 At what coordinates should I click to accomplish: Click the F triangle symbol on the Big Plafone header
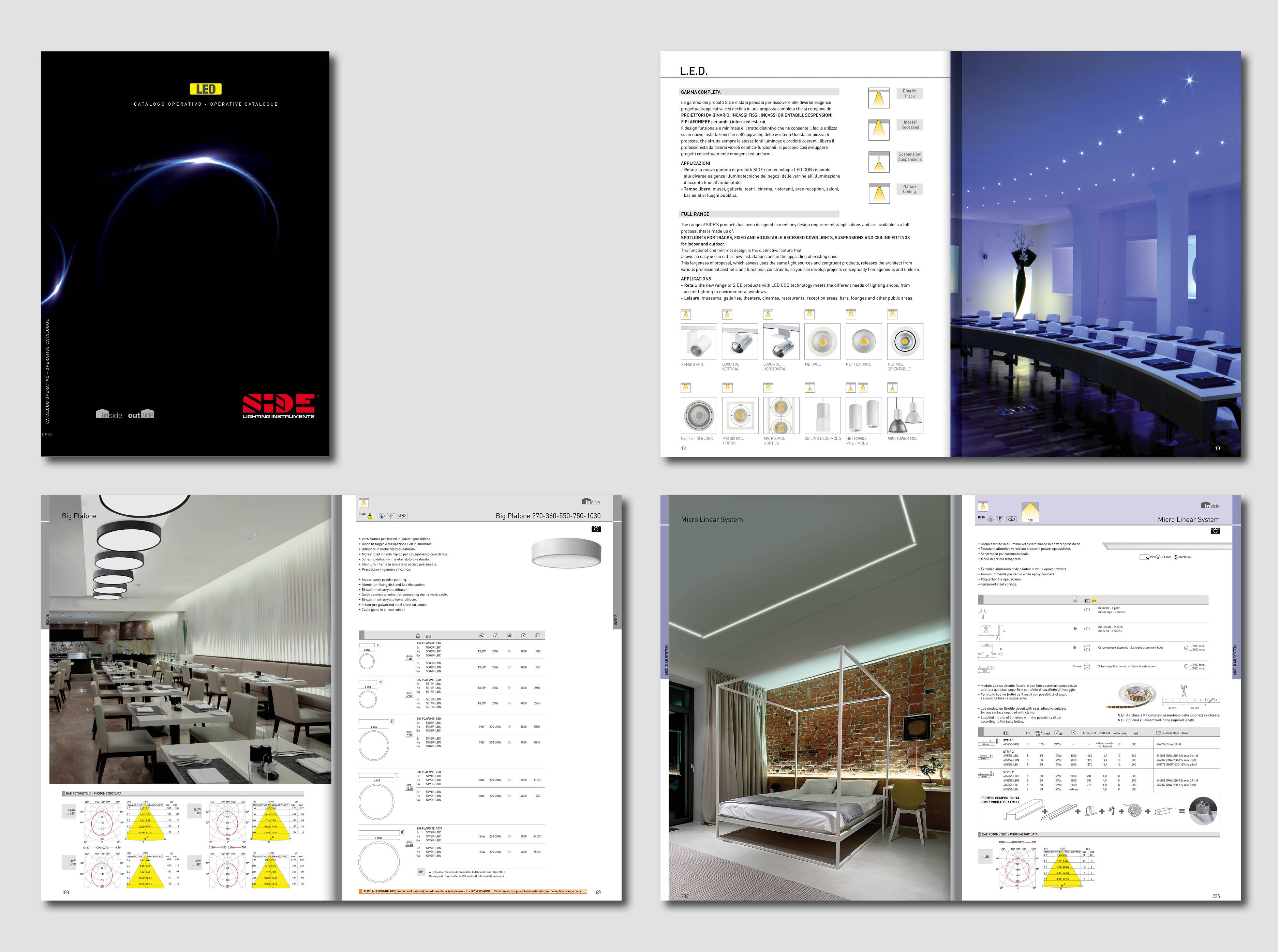tap(390, 516)
